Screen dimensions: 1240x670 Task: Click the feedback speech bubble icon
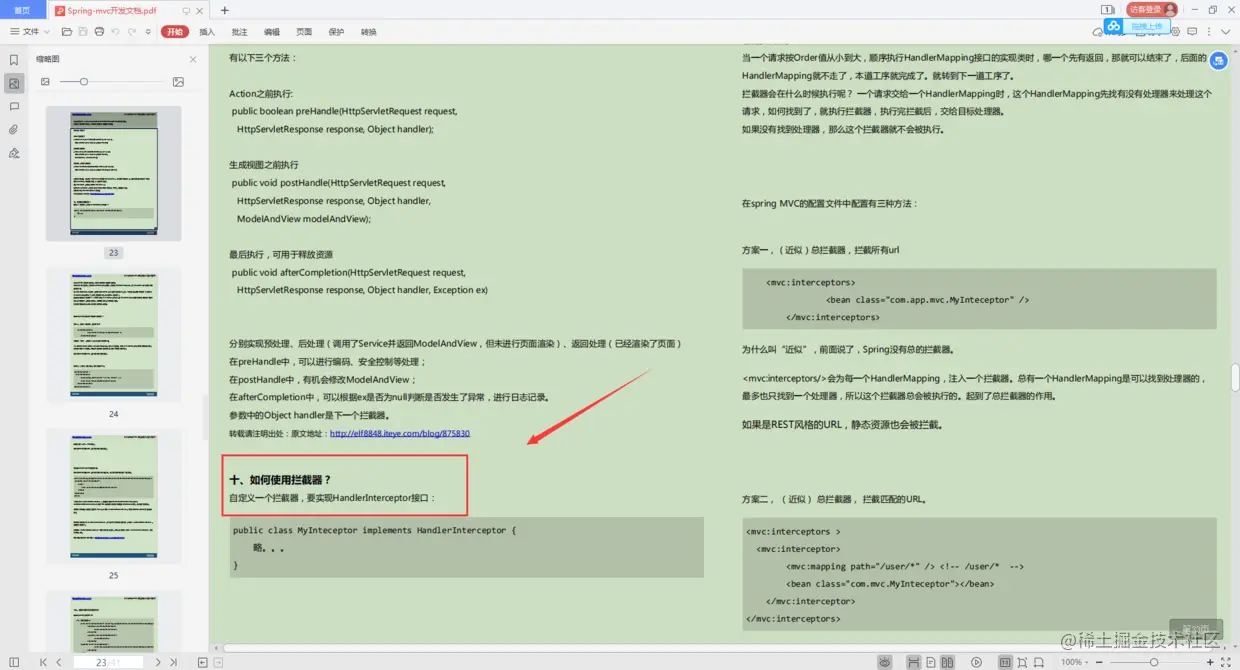[1192, 32]
